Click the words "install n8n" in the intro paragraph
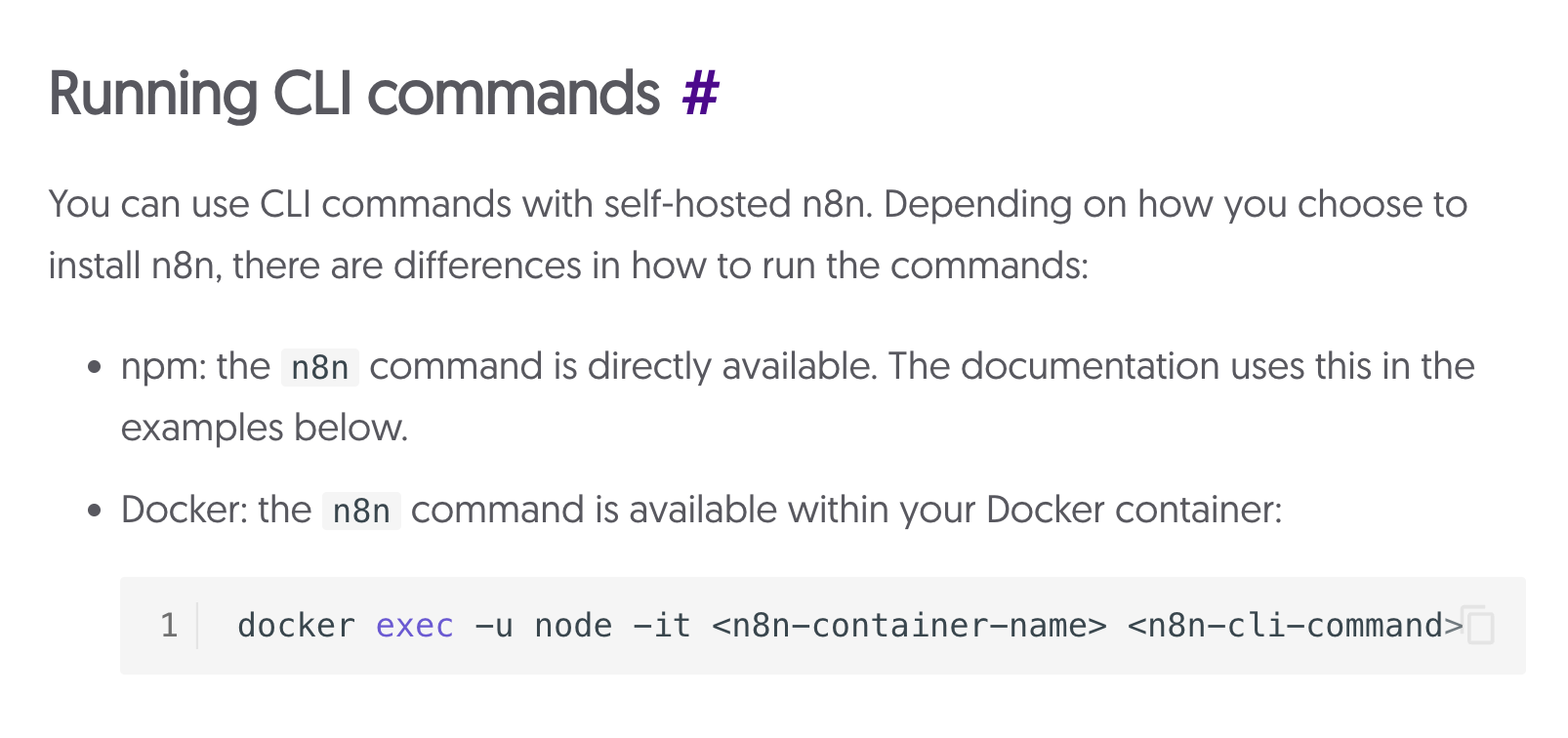 pyautogui.click(x=132, y=266)
